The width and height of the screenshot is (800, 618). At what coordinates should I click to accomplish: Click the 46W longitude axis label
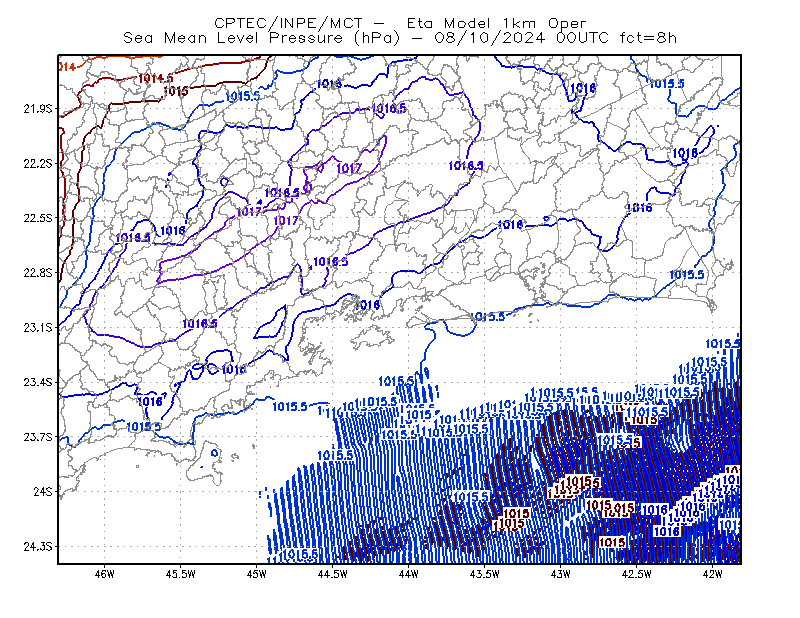105,574
